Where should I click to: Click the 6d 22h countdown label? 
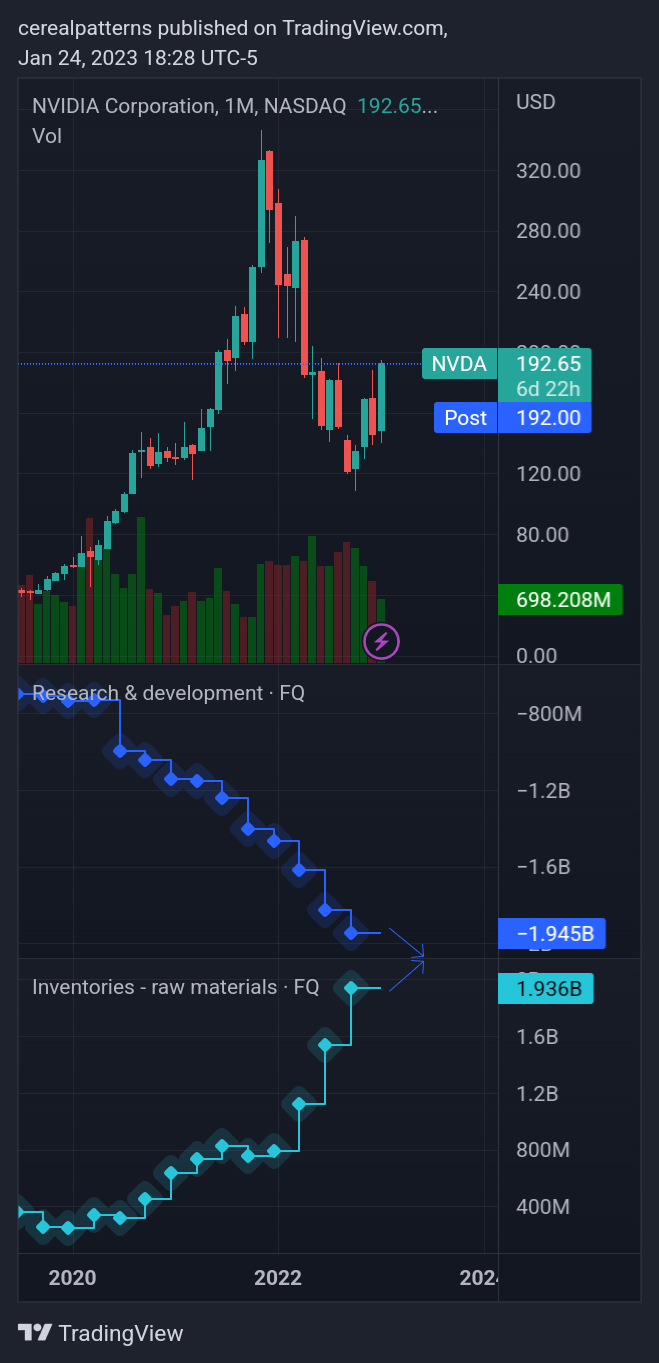547,389
